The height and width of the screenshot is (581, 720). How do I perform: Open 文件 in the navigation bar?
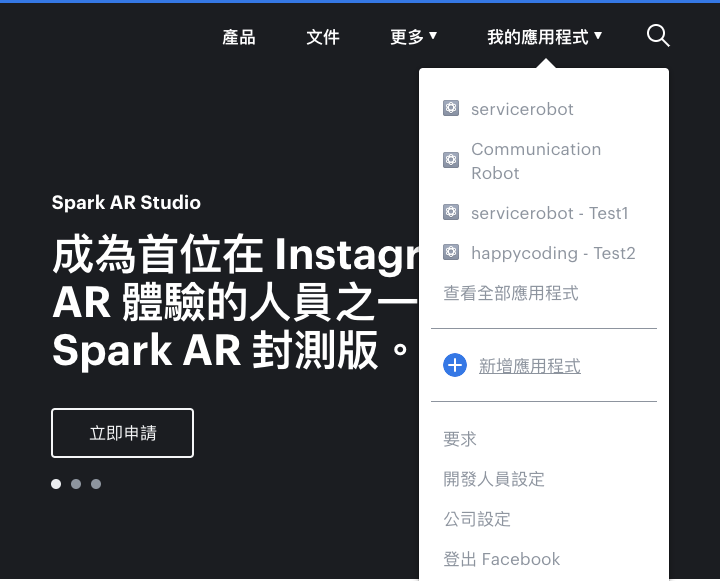[x=323, y=37]
